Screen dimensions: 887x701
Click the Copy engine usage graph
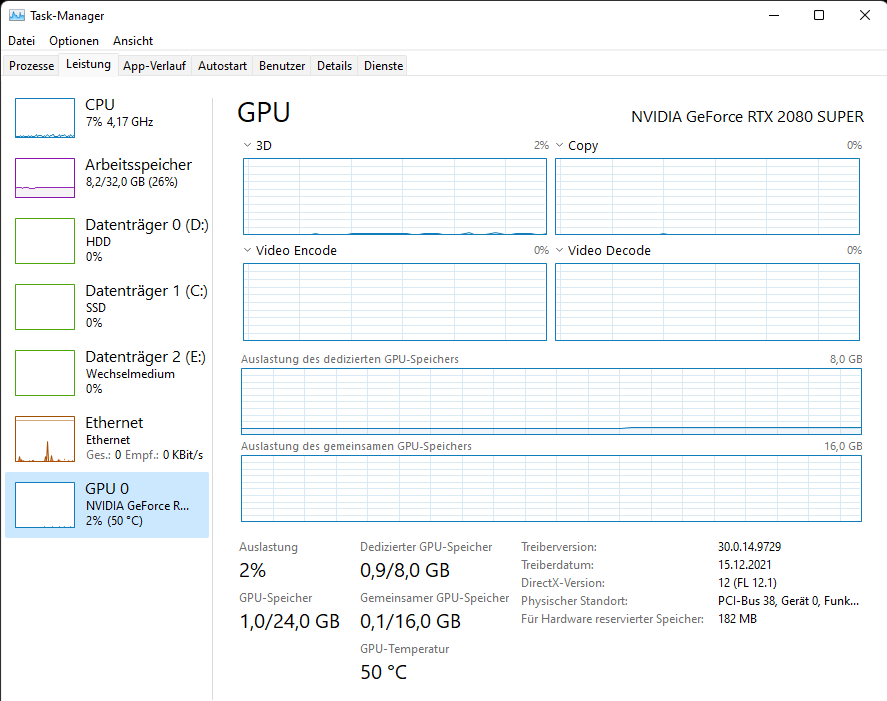pyautogui.click(x=707, y=196)
